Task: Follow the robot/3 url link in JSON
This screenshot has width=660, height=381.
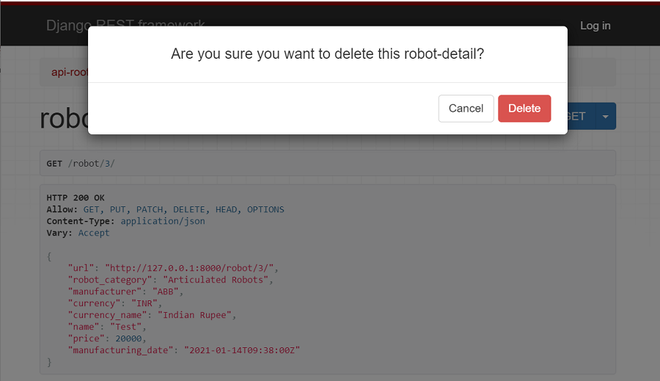Action: point(189,268)
